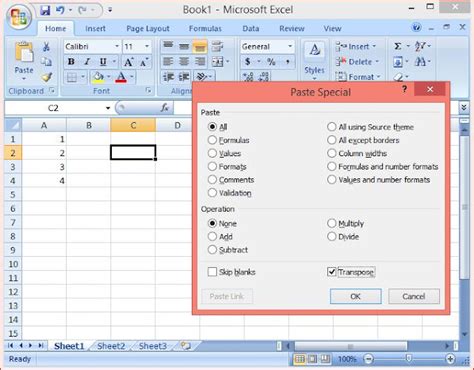Select the Format Painter brush icon
474x370 pixels.
47,77
